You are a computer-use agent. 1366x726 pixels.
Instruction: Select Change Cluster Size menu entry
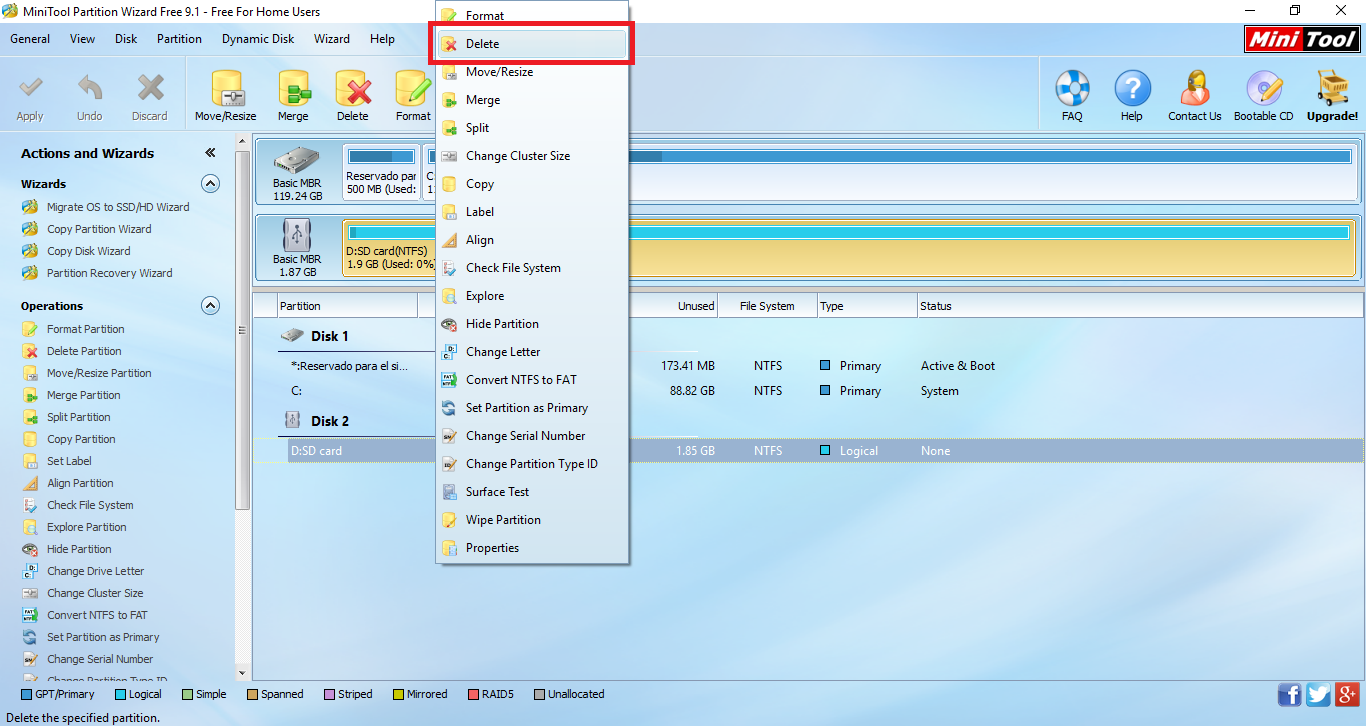(532, 156)
